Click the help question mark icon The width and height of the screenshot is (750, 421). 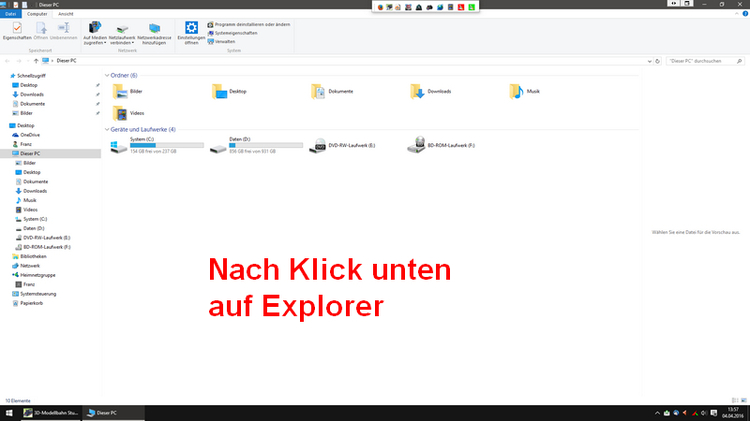744,15
